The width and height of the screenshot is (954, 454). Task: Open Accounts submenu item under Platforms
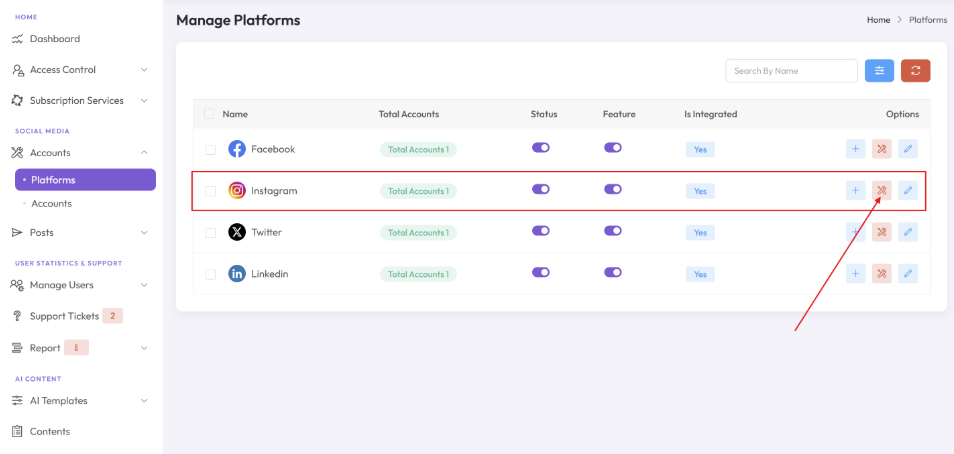[x=52, y=203]
